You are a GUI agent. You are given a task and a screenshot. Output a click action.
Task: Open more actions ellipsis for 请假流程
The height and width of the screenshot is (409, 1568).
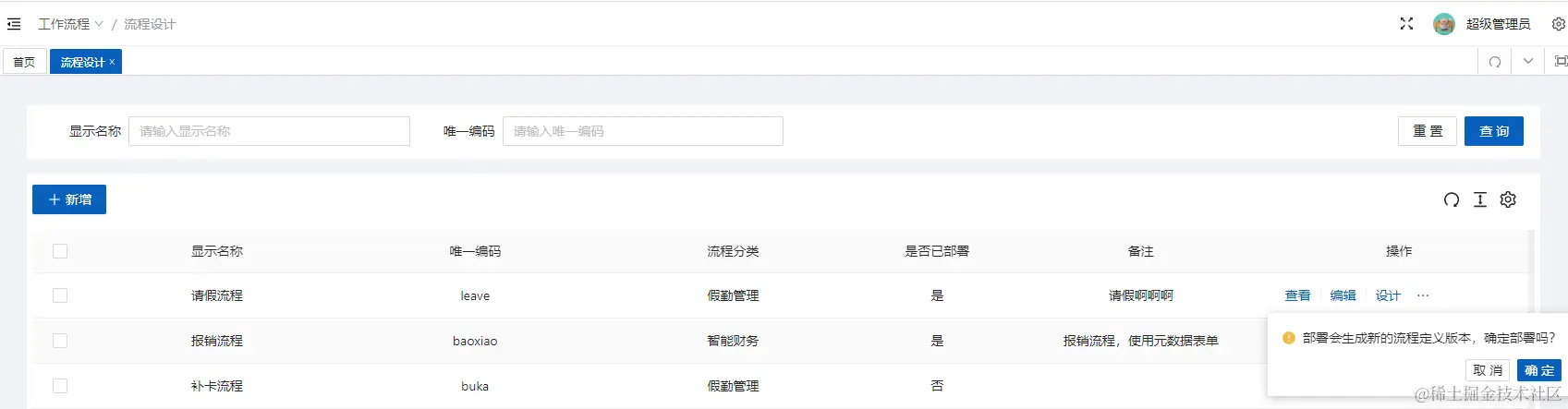pos(1423,295)
